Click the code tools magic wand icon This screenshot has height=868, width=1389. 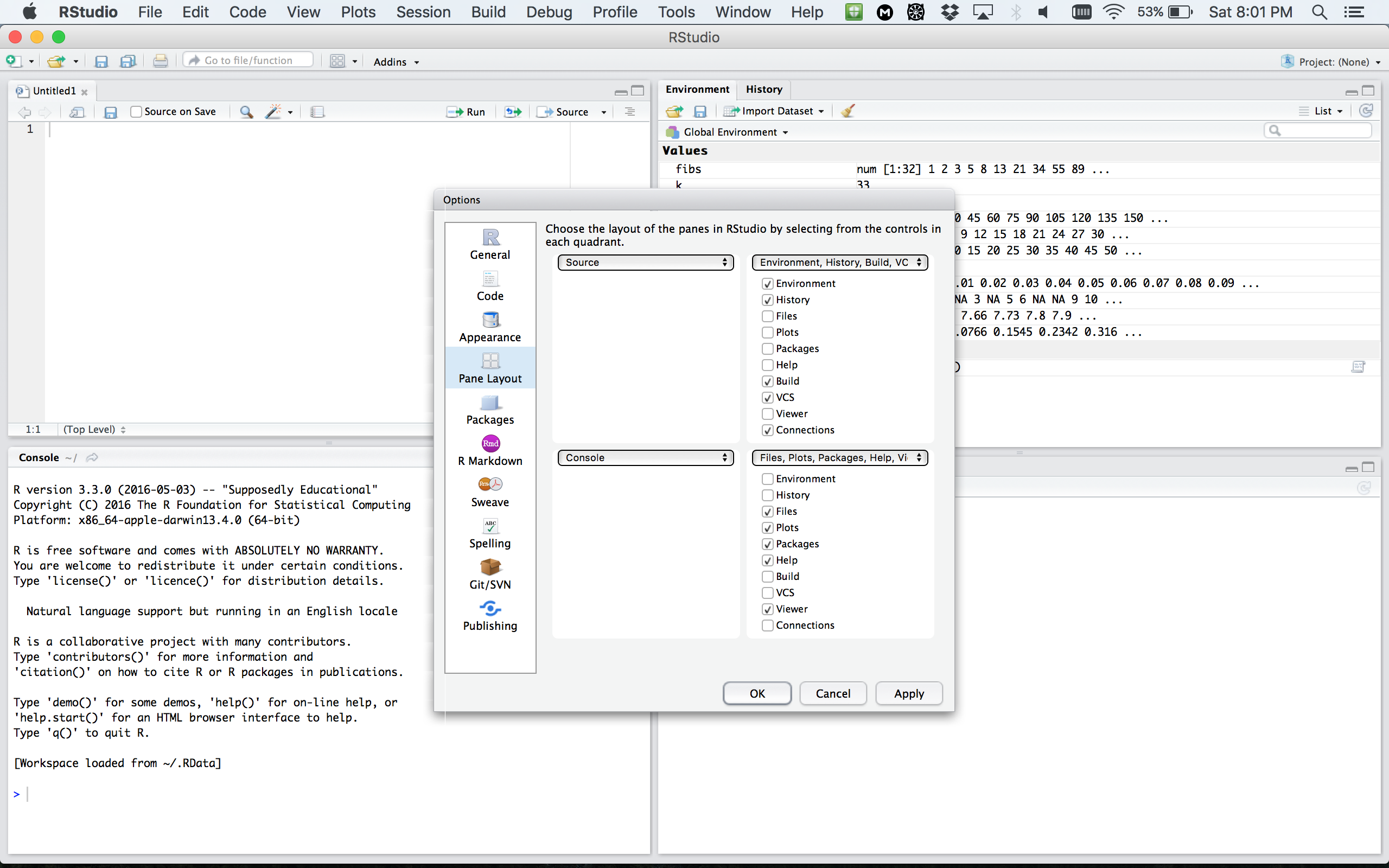click(x=273, y=112)
